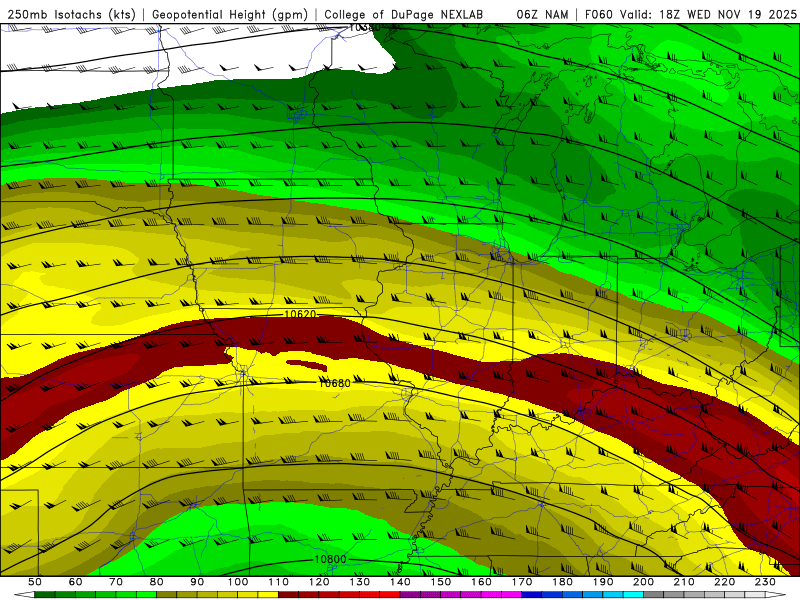
Task: Click the 190 value on the color scale
Action: pyautogui.click(x=603, y=582)
